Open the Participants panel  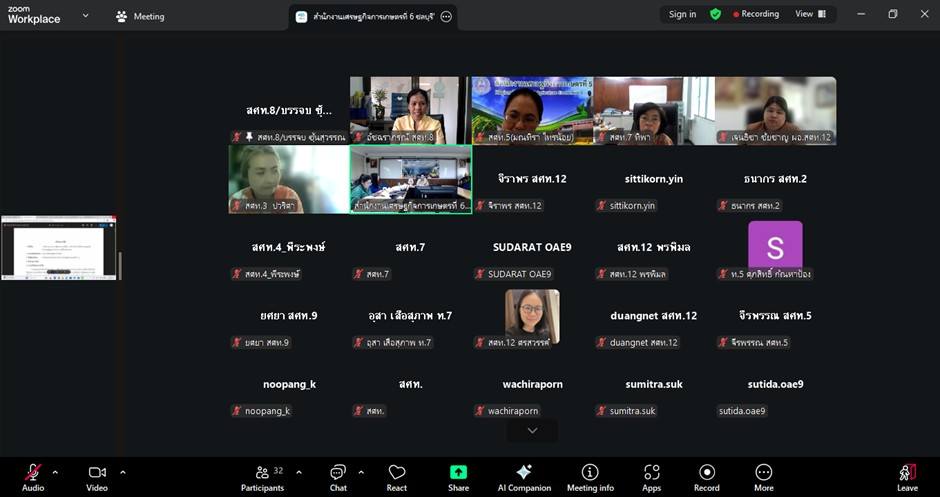click(262, 475)
